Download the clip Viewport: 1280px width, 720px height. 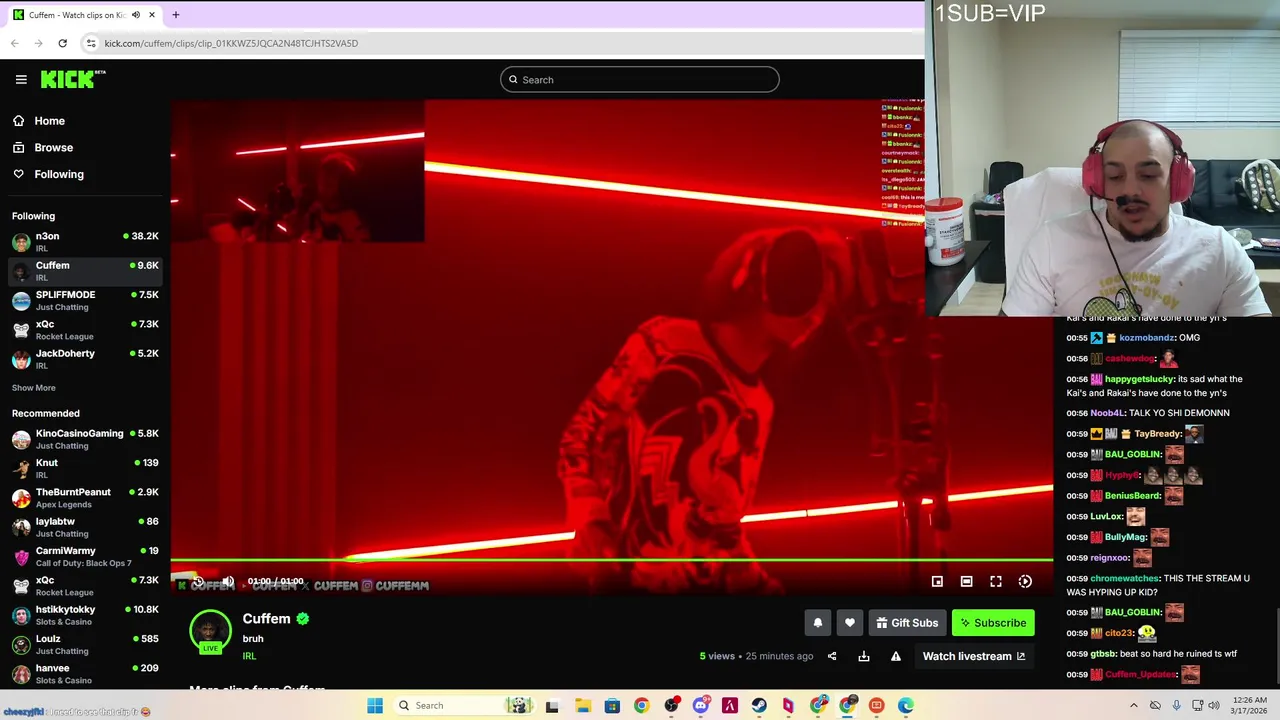pos(864,656)
